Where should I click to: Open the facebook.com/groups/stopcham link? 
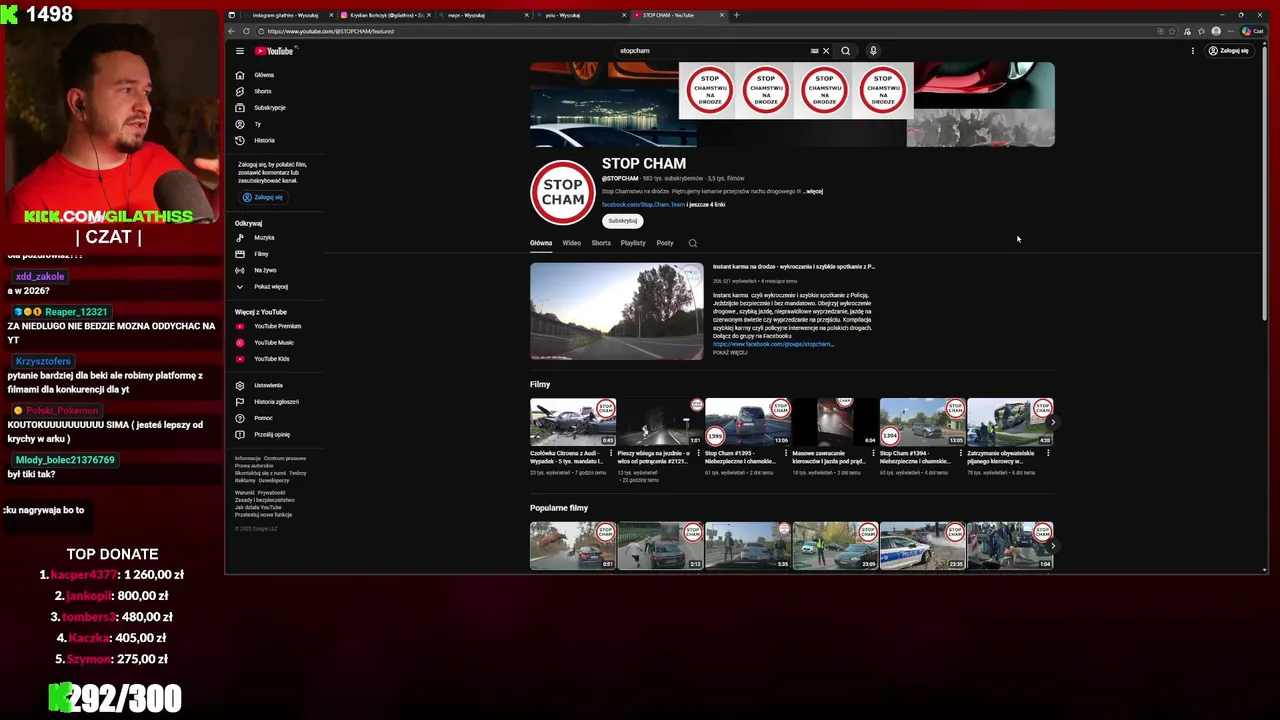coord(773,344)
